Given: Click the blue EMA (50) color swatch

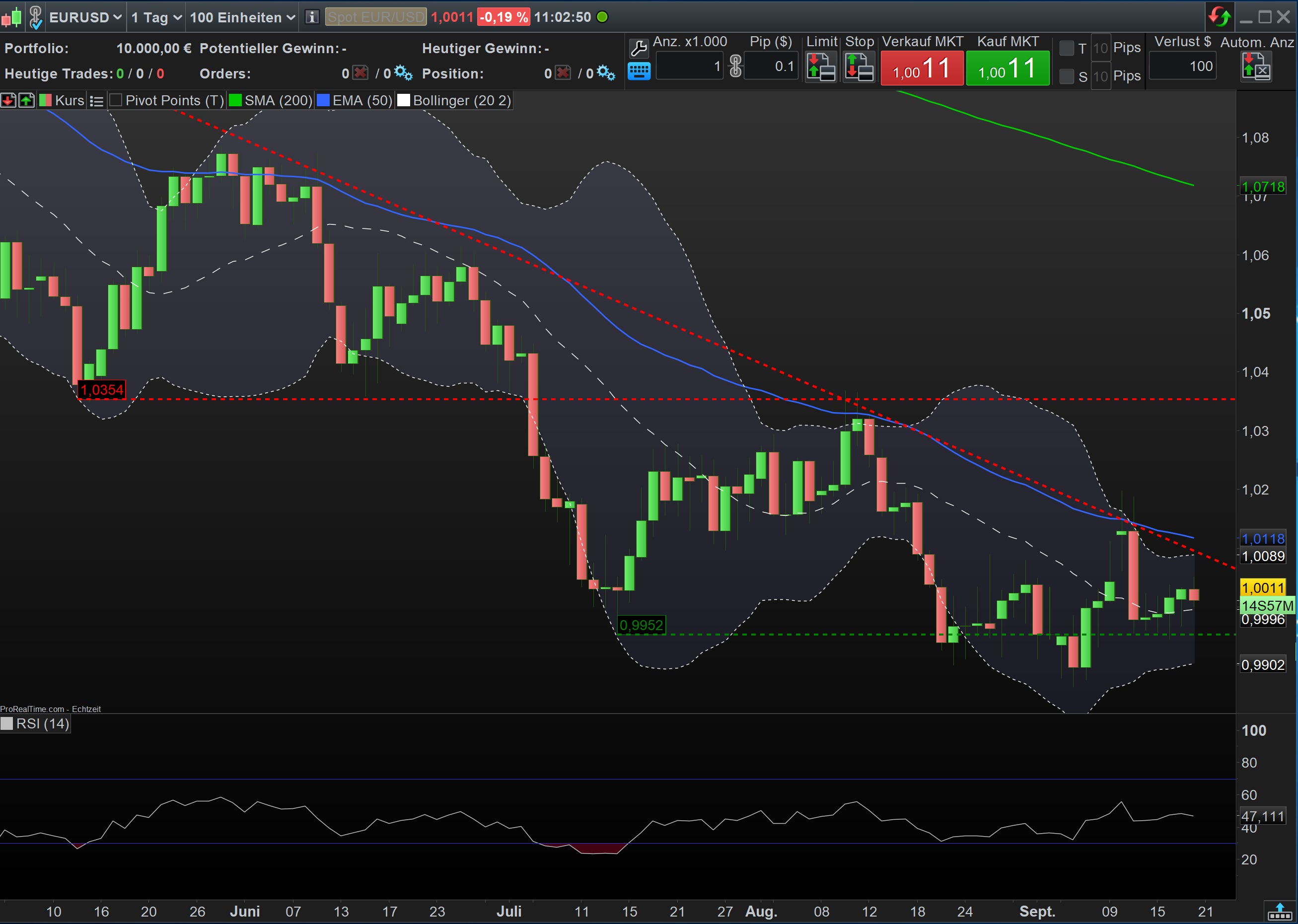Looking at the screenshot, I should coord(323,101).
